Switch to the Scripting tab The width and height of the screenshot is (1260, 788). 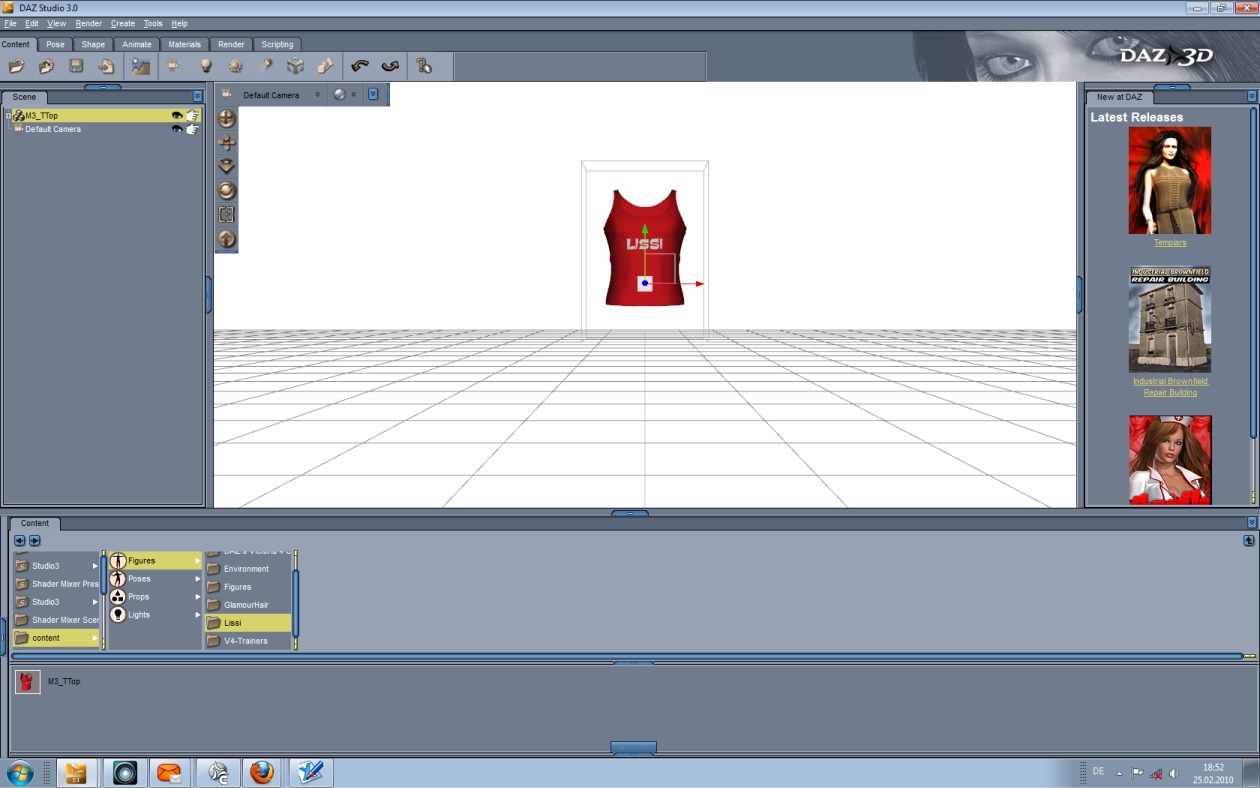277,44
